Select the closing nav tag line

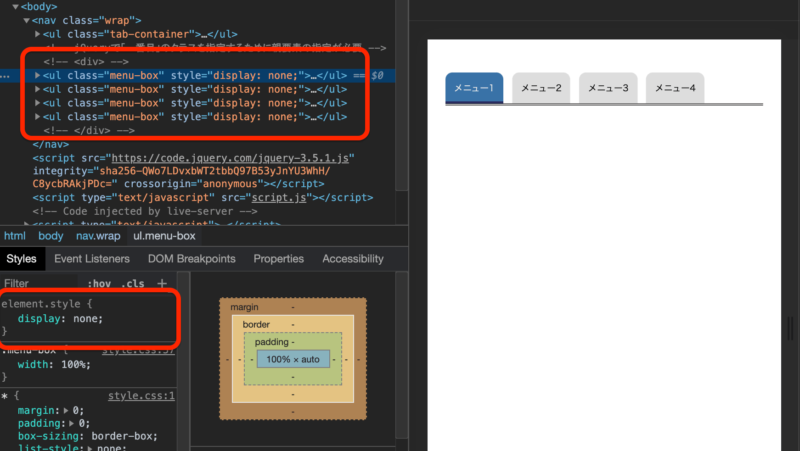point(51,144)
